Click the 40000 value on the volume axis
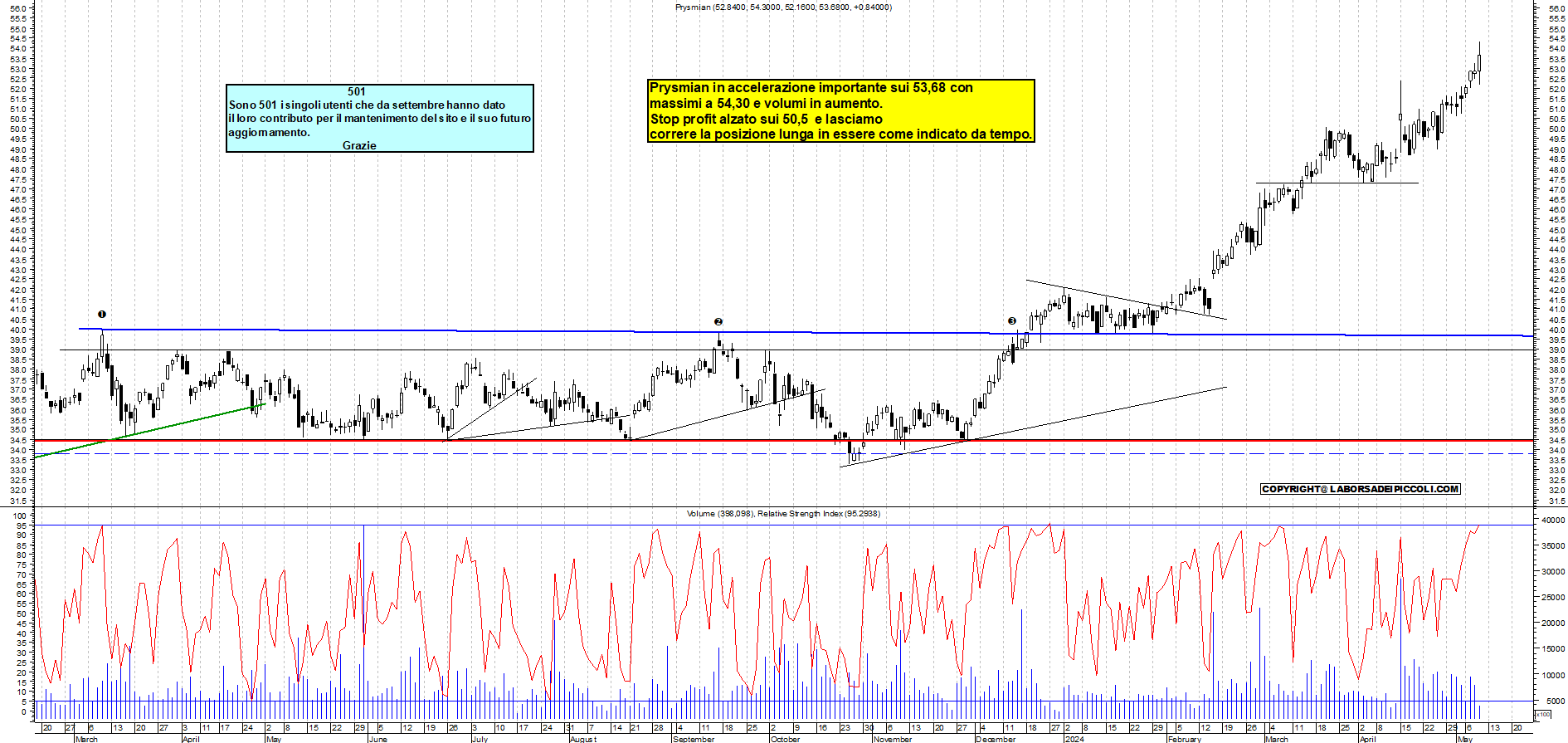Image resolution: width=1568 pixels, height=743 pixels. point(1553,521)
